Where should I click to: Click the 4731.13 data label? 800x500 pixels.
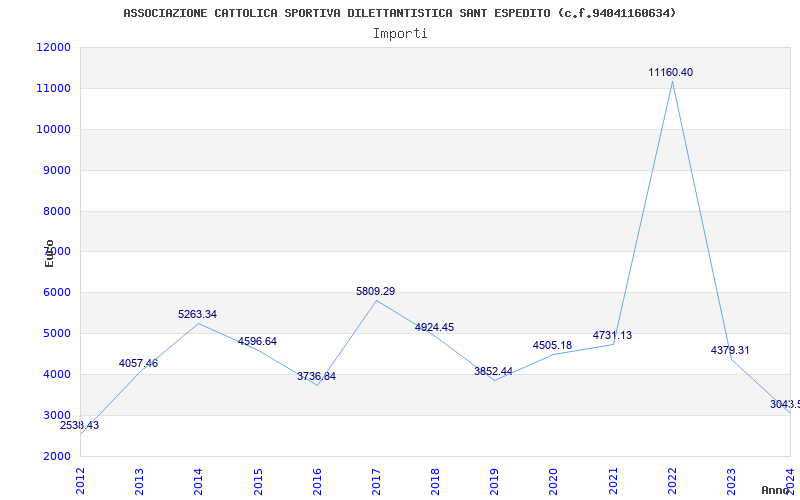pyautogui.click(x=612, y=335)
